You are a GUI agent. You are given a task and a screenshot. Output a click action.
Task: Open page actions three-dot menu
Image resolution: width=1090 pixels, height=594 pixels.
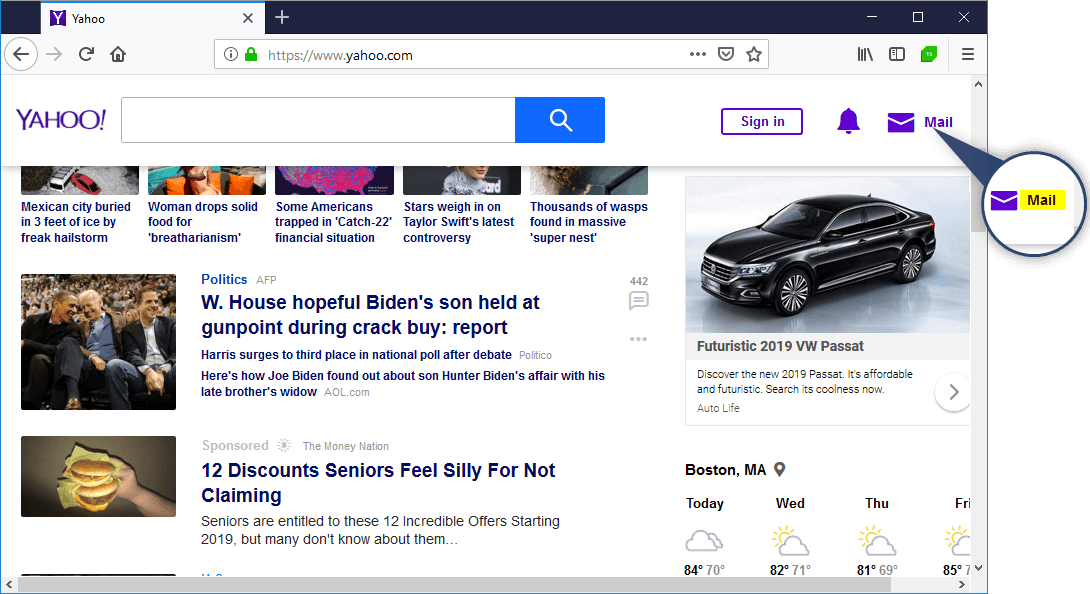tap(698, 54)
